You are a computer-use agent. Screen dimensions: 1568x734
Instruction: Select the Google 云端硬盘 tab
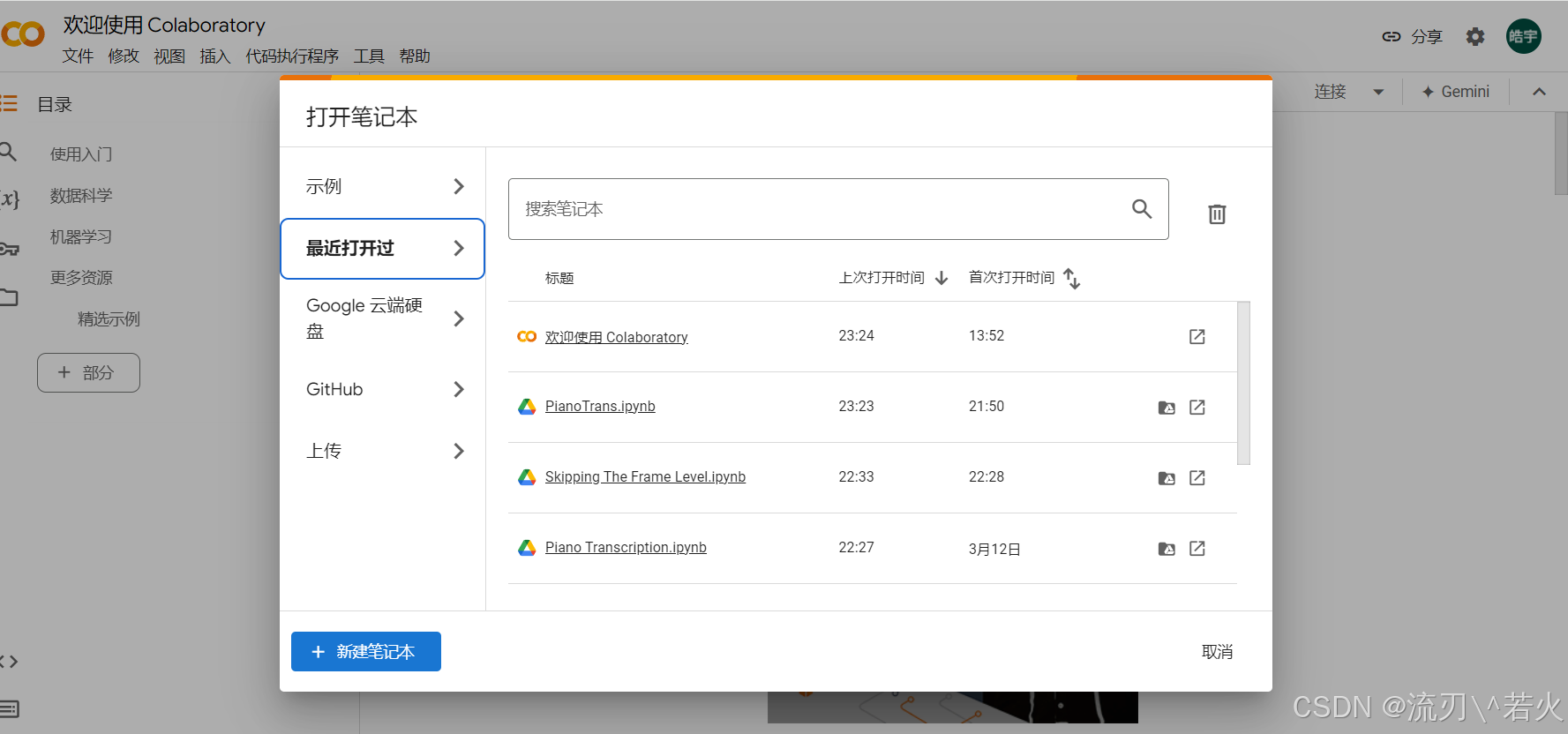pos(383,318)
